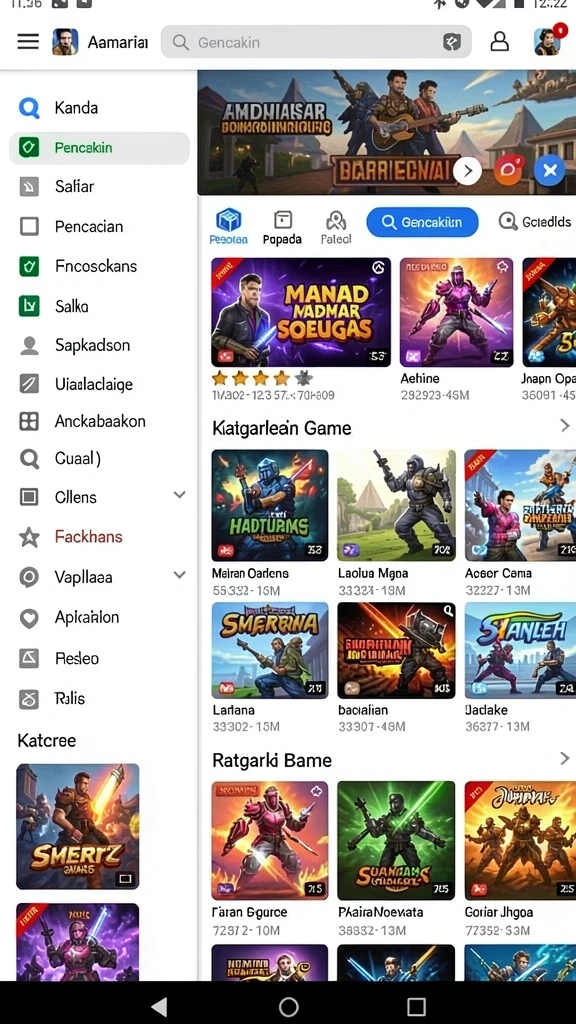
Task: Click the Vapllaaa target icon
Action: point(29,577)
